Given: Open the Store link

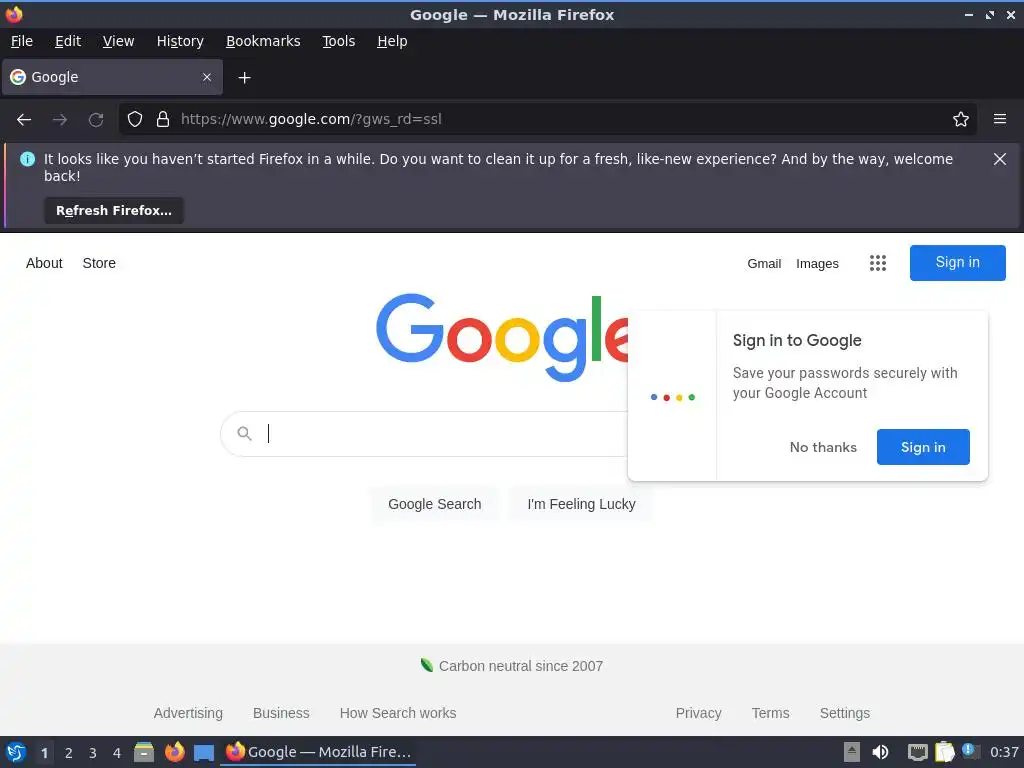Looking at the screenshot, I should 99,263.
